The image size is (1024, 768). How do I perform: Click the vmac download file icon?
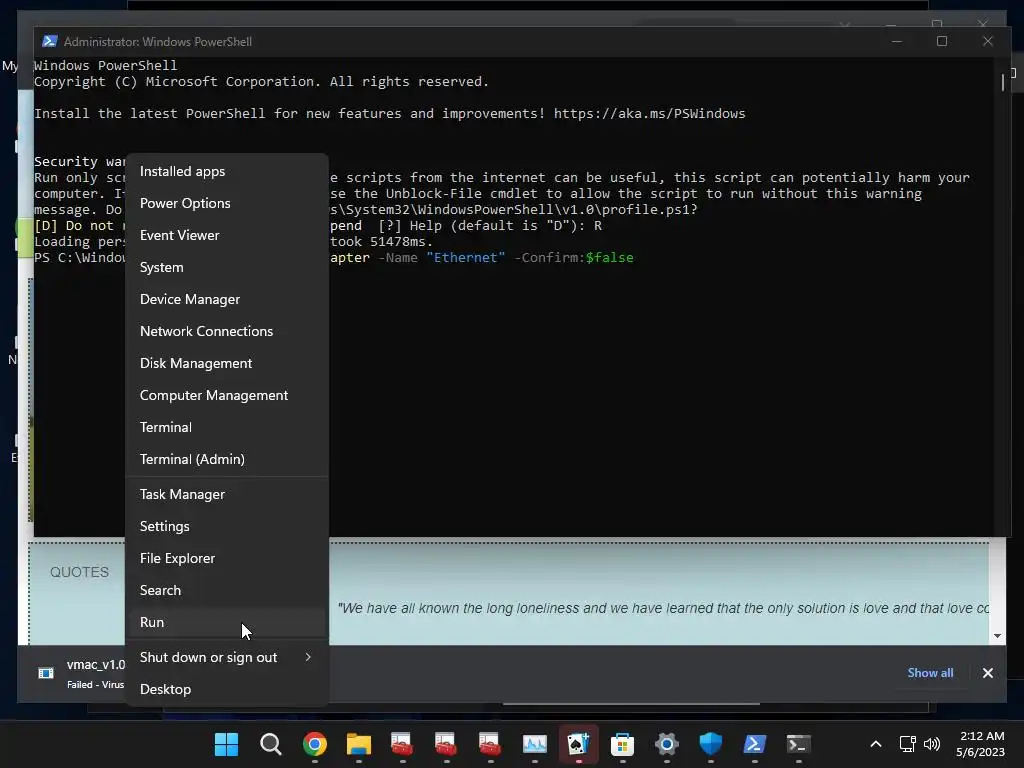point(46,673)
